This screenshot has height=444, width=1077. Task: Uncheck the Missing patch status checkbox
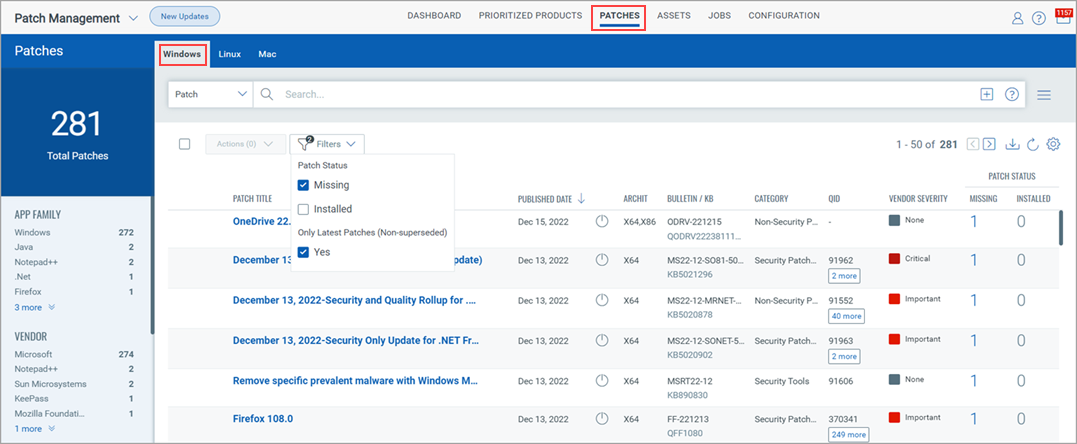pyautogui.click(x=304, y=185)
